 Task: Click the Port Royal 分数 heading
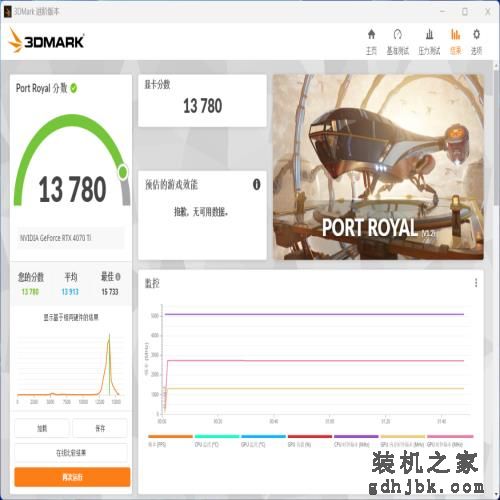(42, 88)
